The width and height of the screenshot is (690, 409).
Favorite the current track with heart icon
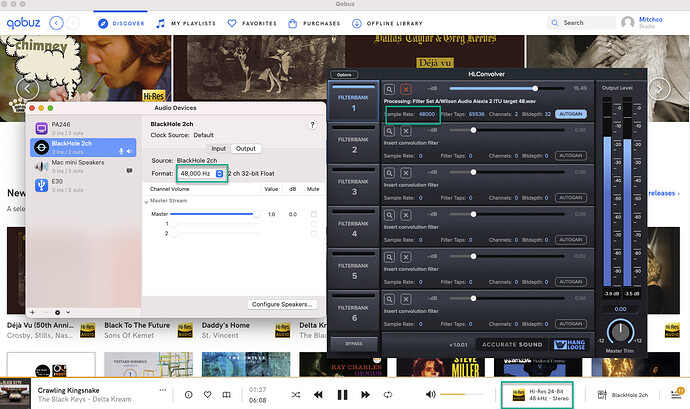(x=207, y=395)
